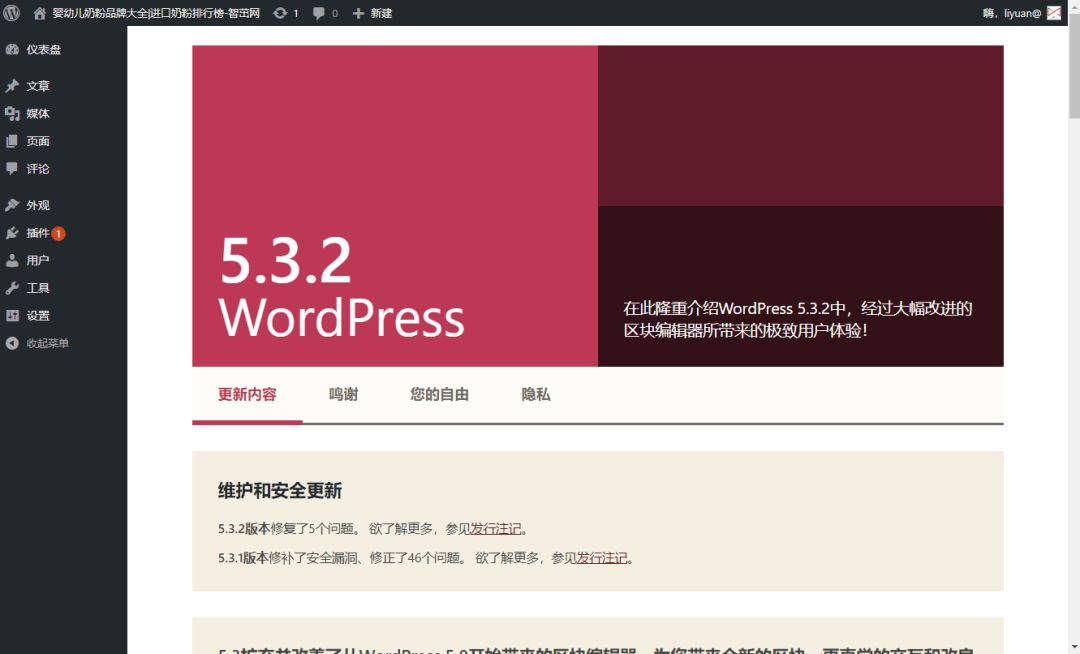Click the 插件 plugin icon

pos(12,233)
